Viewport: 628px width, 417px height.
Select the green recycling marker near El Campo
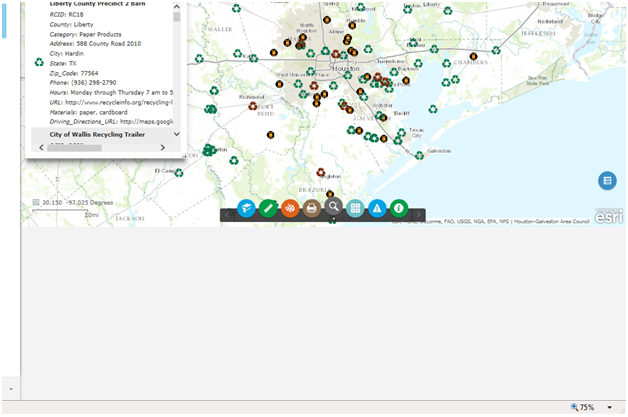click(179, 173)
